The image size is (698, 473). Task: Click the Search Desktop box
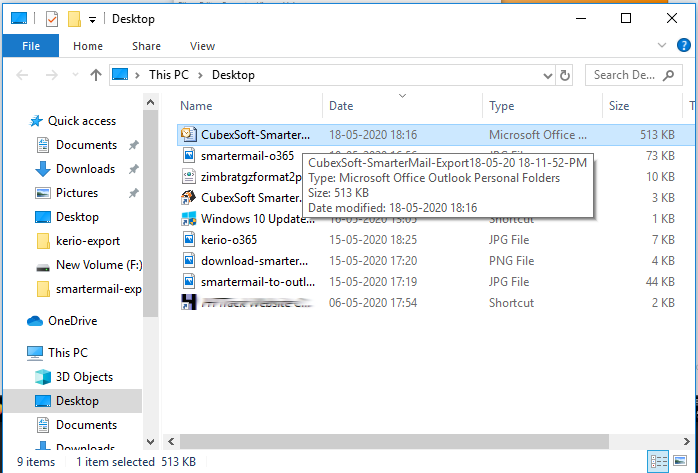[633, 75]
